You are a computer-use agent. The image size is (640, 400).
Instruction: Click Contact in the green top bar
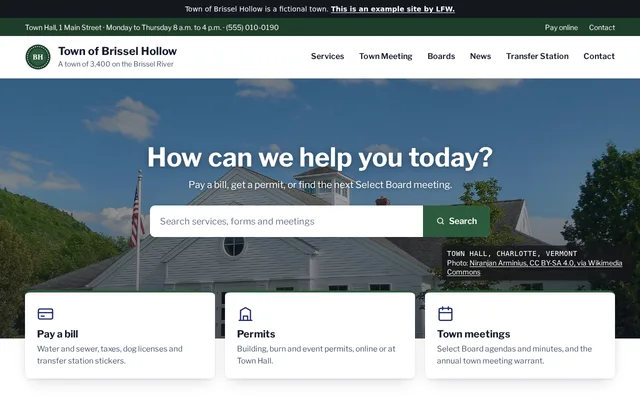tap(602, 27)
